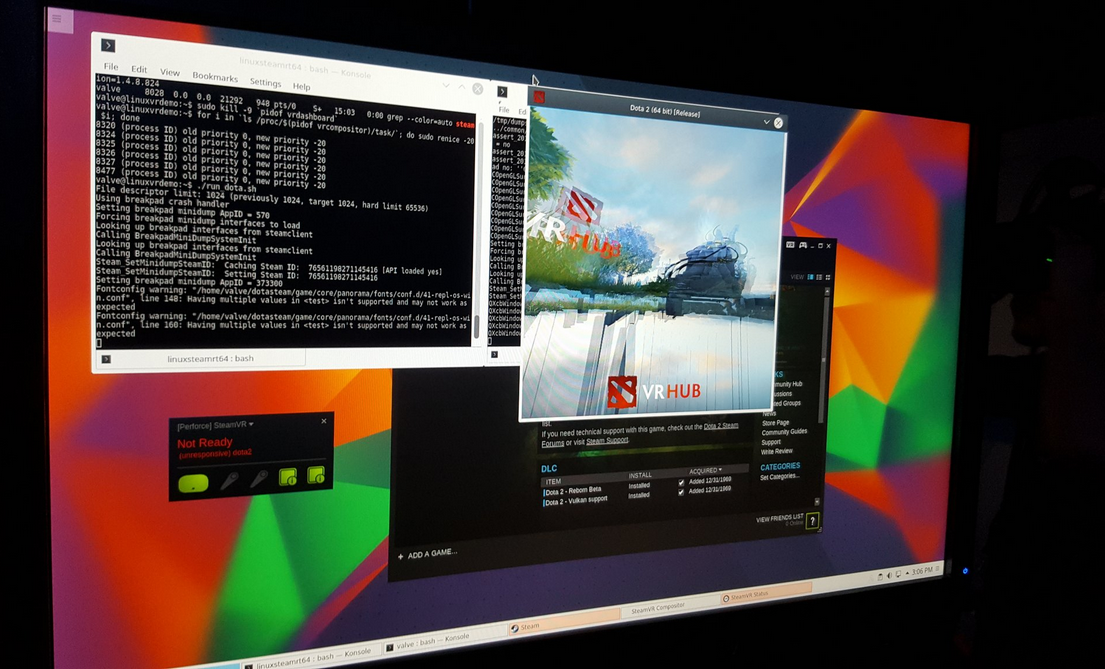Open File menu in the second Konsole
Screen dimensions: 1105x669
[x=503, y=110]
